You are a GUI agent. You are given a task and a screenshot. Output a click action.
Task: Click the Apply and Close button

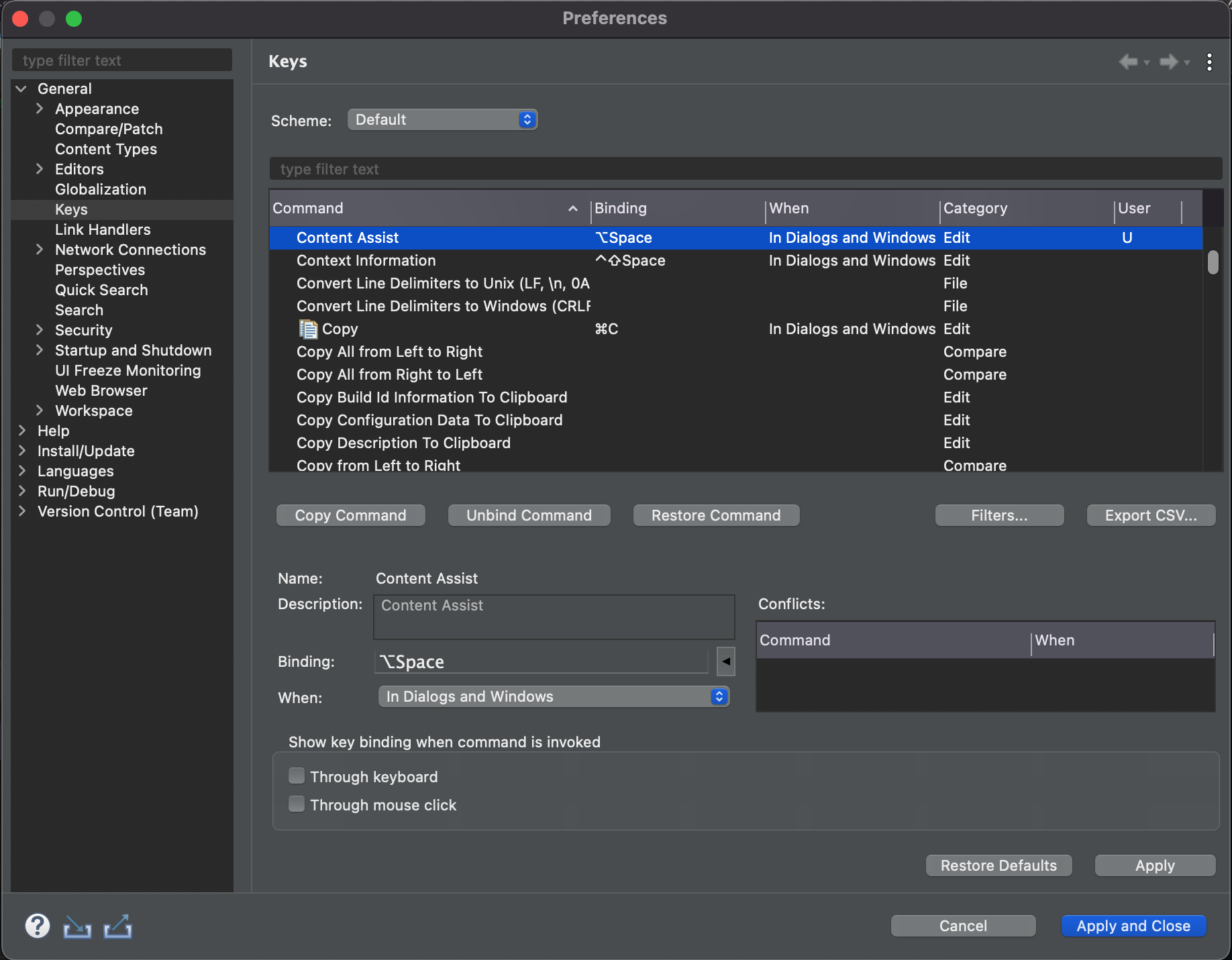point(1133,926)
